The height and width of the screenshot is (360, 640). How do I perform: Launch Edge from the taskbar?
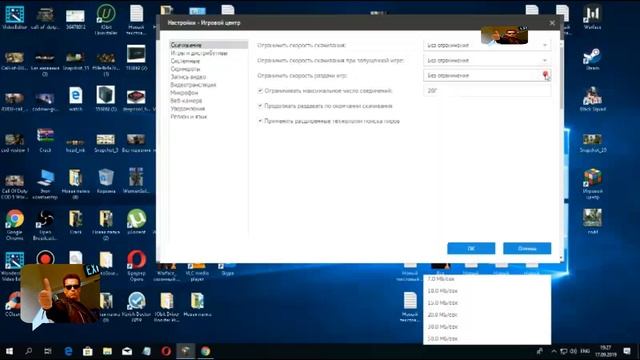click(x=68, y=351)
